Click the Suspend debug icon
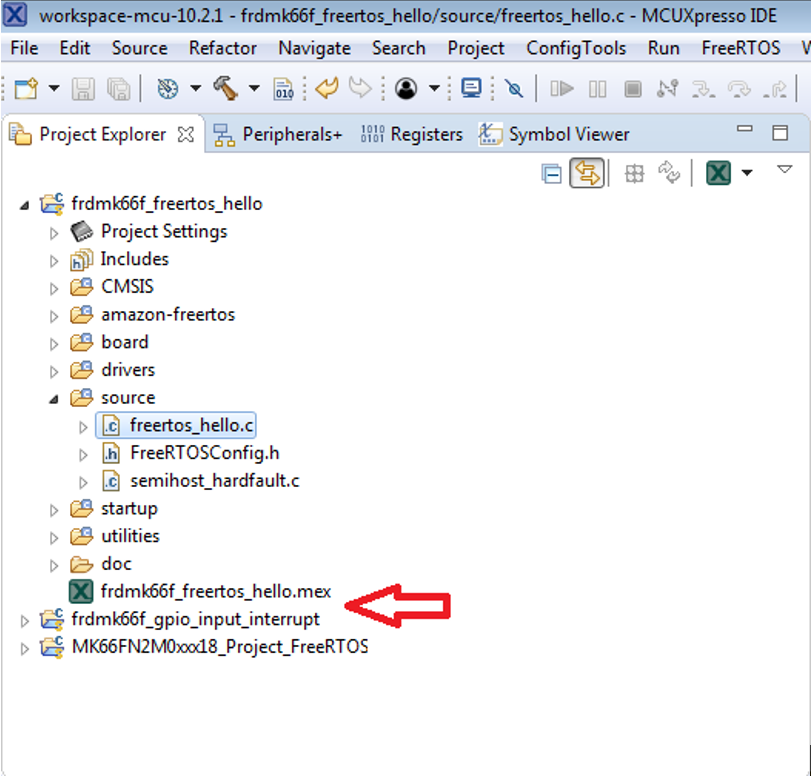 pyautogui.click(x=598, y=89)
